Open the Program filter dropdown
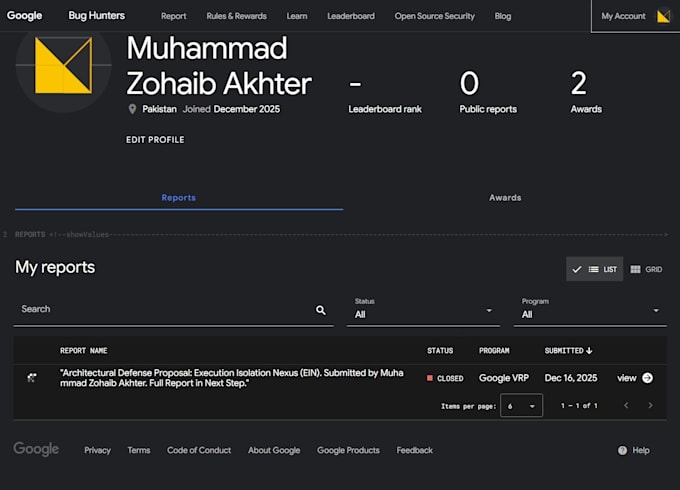 [590, 310]
